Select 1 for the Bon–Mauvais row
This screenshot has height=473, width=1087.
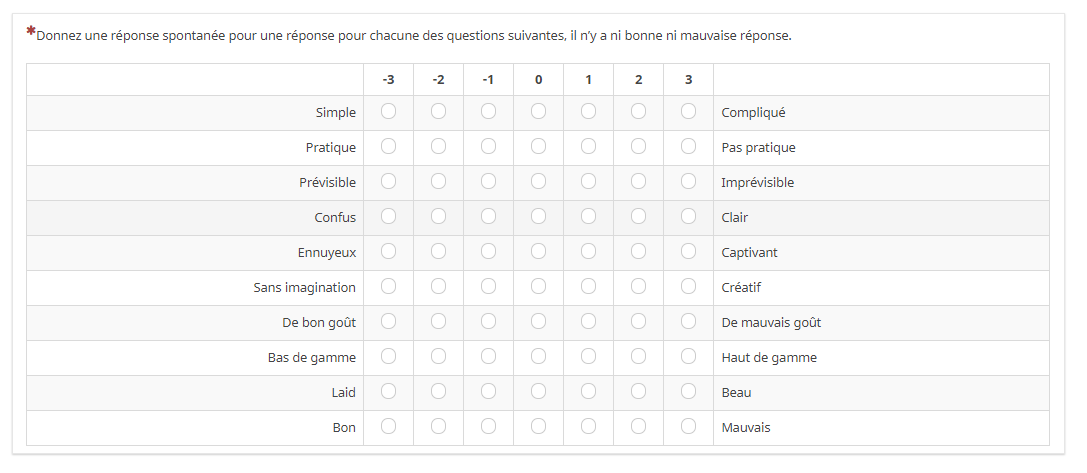click(x=588, y=427)
